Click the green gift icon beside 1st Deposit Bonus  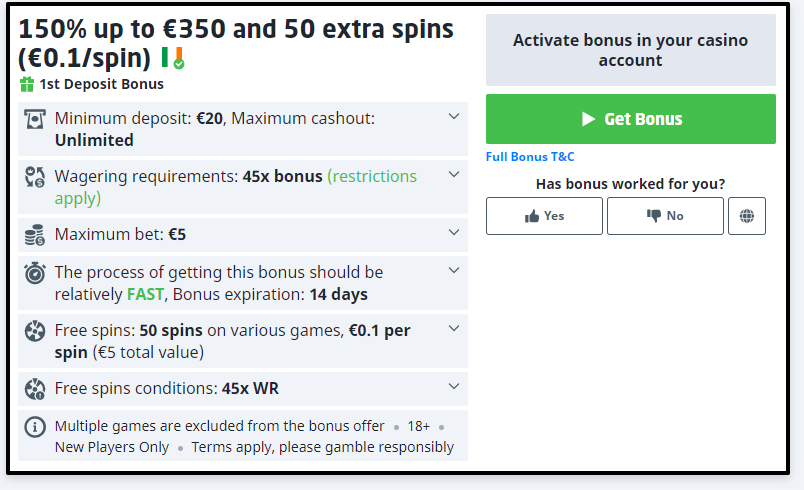click(27, 84)
